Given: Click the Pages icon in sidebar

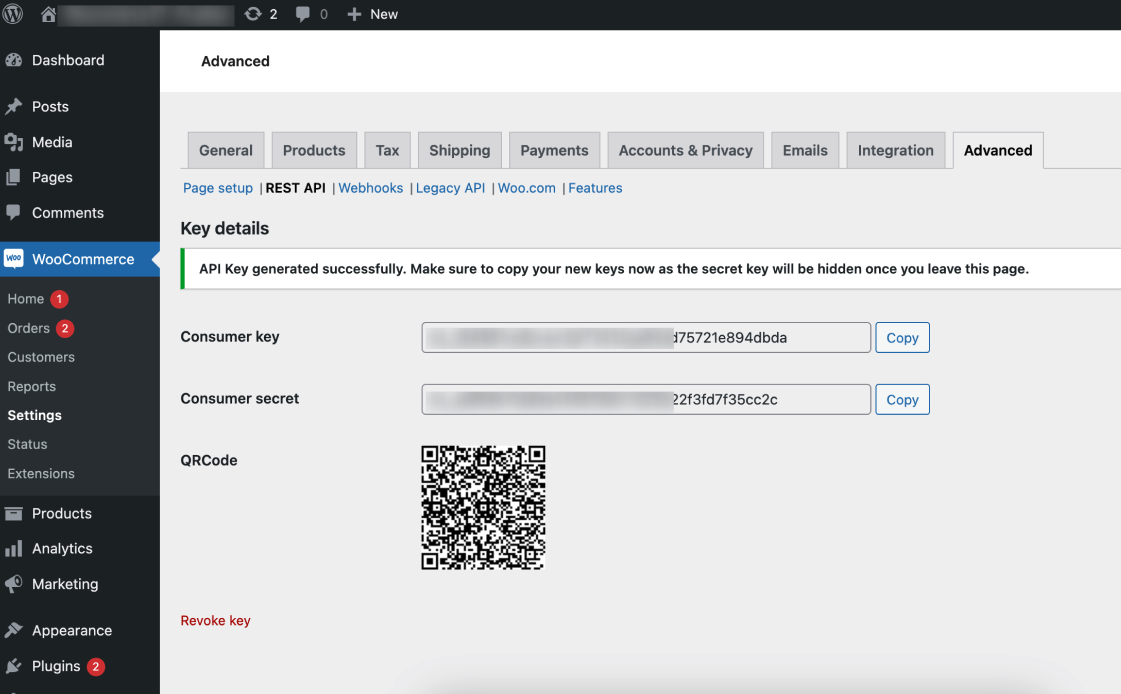Looking at the screenshot, I should click(14, 177).
